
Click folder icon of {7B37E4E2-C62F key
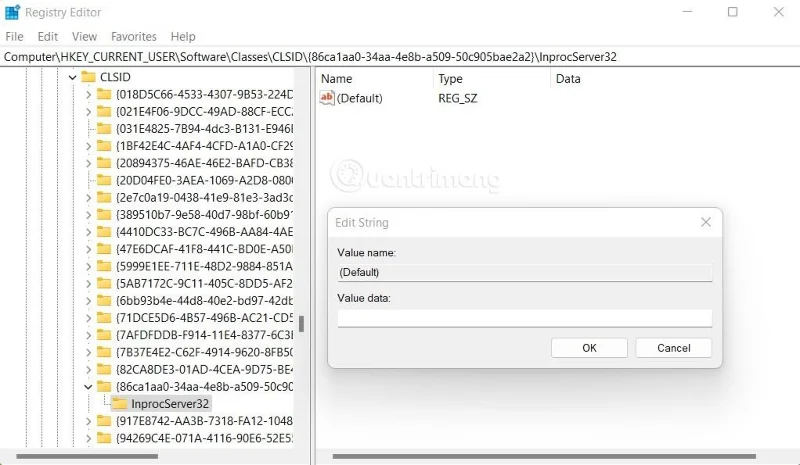104,352
